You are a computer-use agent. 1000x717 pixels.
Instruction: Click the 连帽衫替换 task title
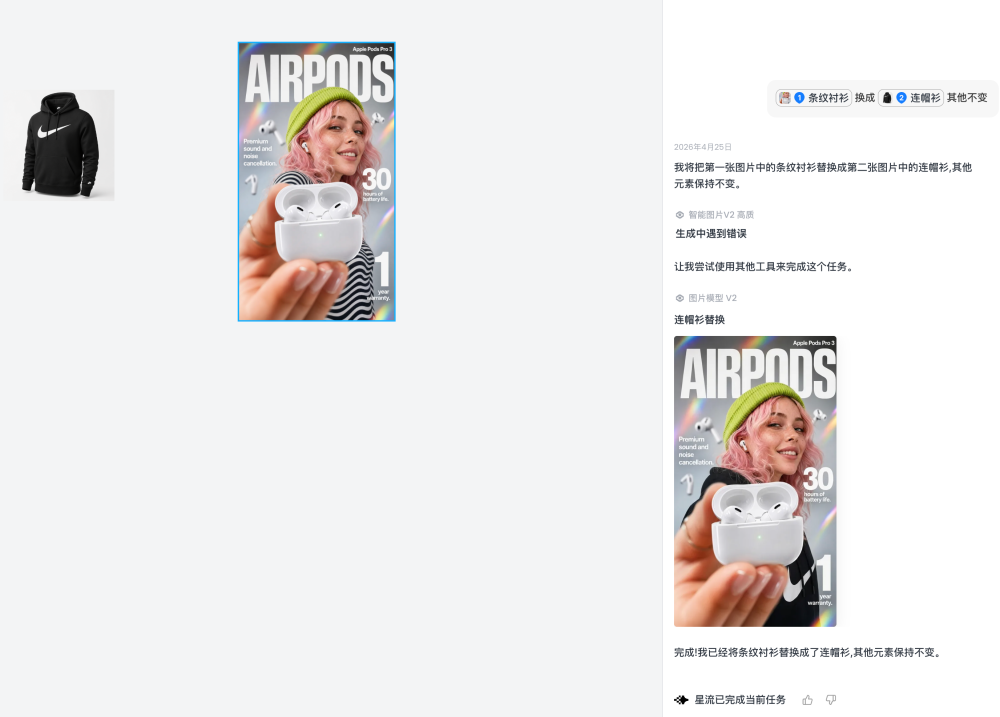(x=700, y=320)
